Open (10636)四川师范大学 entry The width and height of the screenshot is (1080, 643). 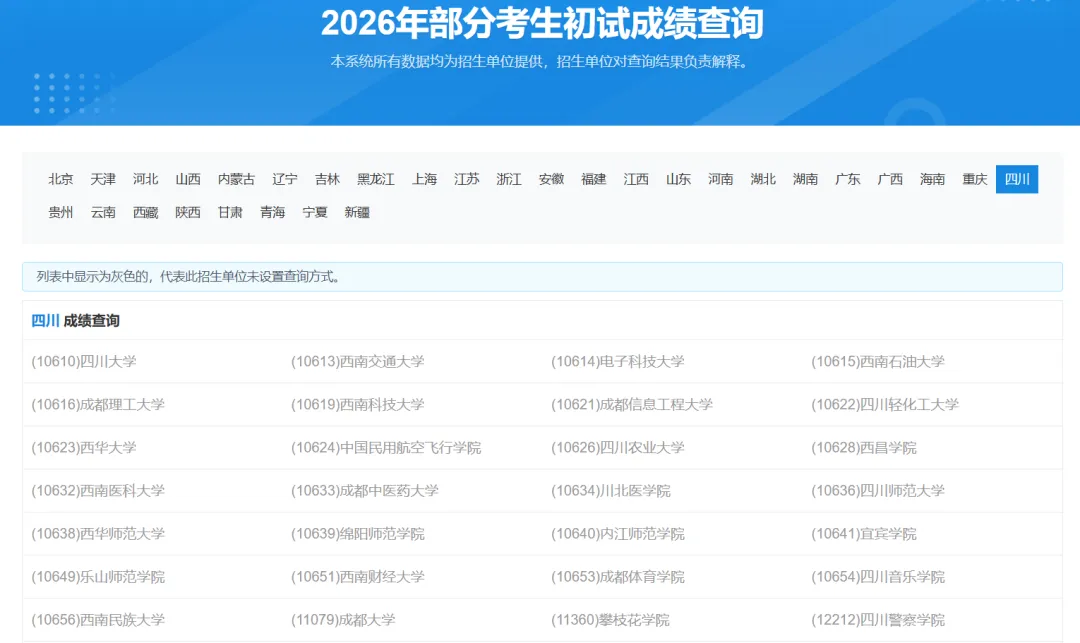point(878,490)
